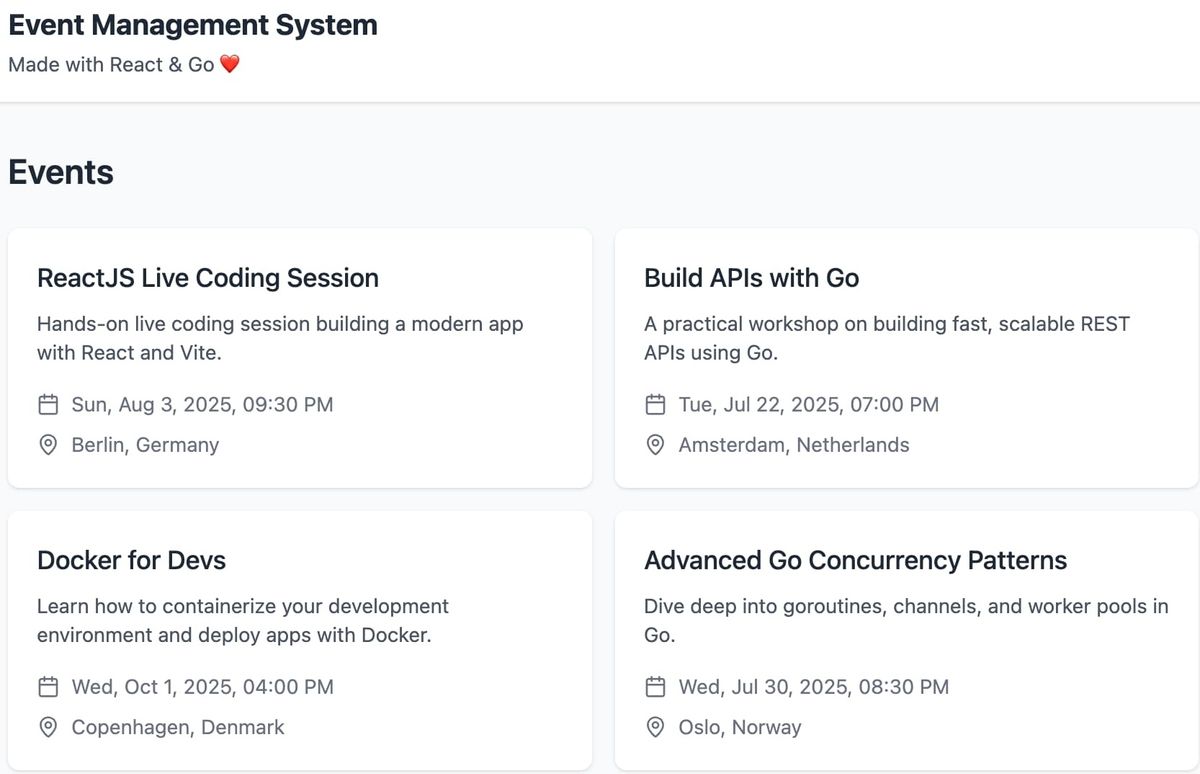Click location pin icon beside Copenhagen, Denmark
The image size is (1200, 774).
(48, 727)
